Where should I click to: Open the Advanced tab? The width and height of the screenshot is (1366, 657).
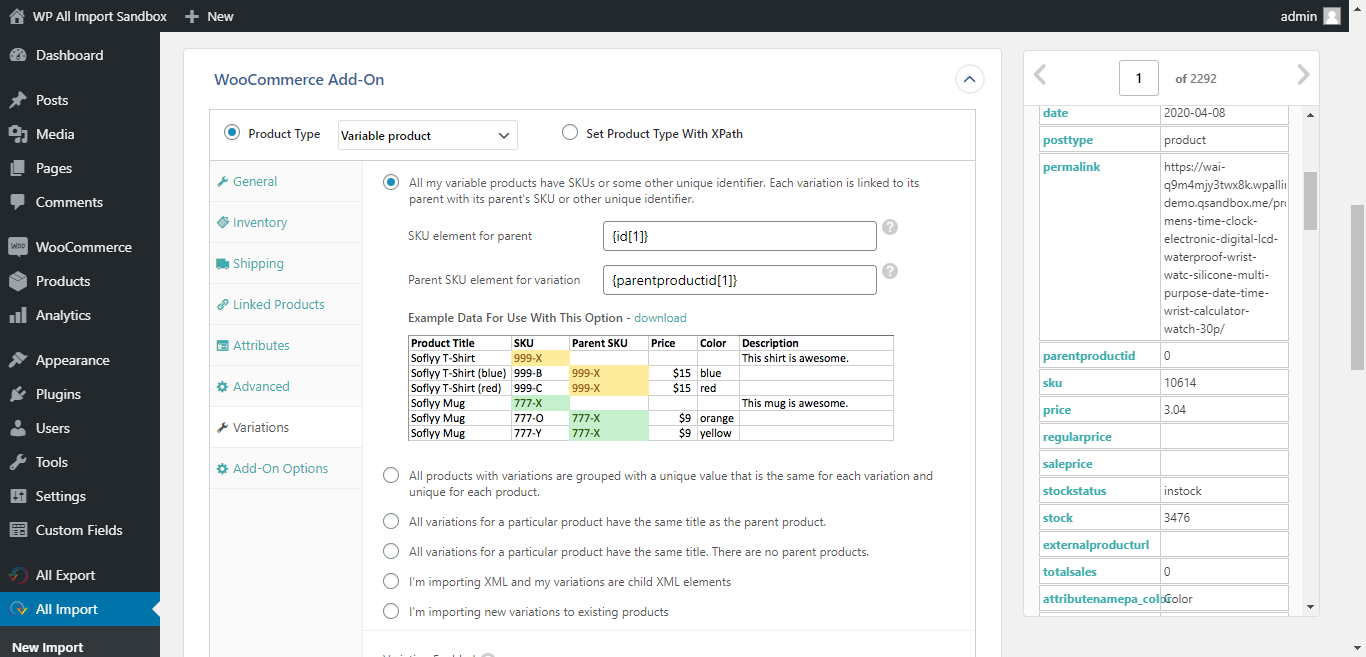coord(286,387)
